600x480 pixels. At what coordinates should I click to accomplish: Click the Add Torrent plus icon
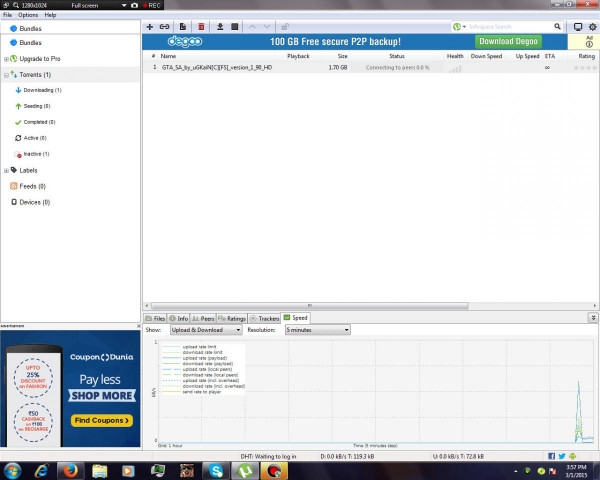pyautogui.click(x=150, y=26)
